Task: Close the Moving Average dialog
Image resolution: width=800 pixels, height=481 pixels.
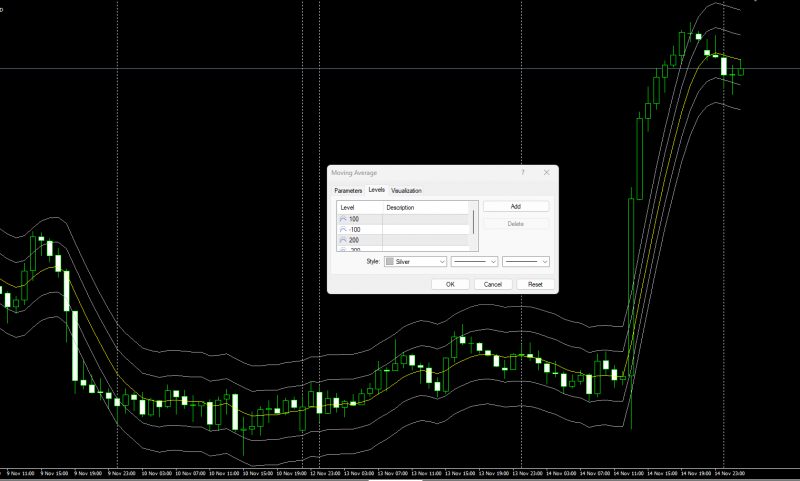Action: pos(546,172)
